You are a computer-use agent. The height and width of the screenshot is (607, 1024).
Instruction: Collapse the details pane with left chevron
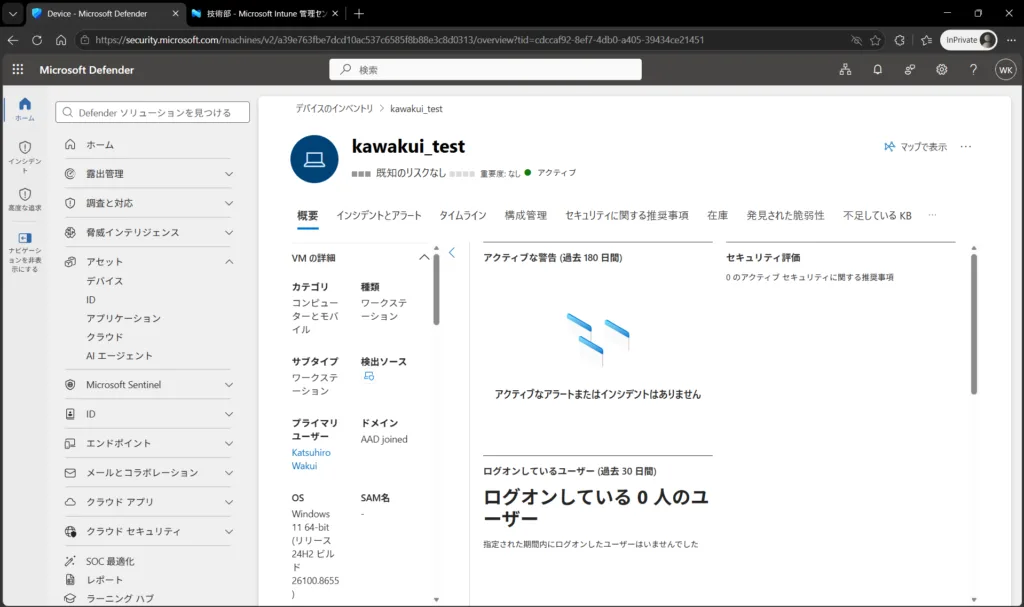[452, 252]
